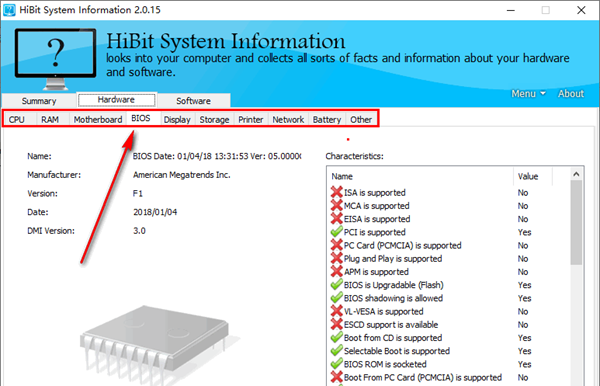Click green check icon for BIOS shadowing is allowed
Screen dimensions: 600x386
(336, 298)
